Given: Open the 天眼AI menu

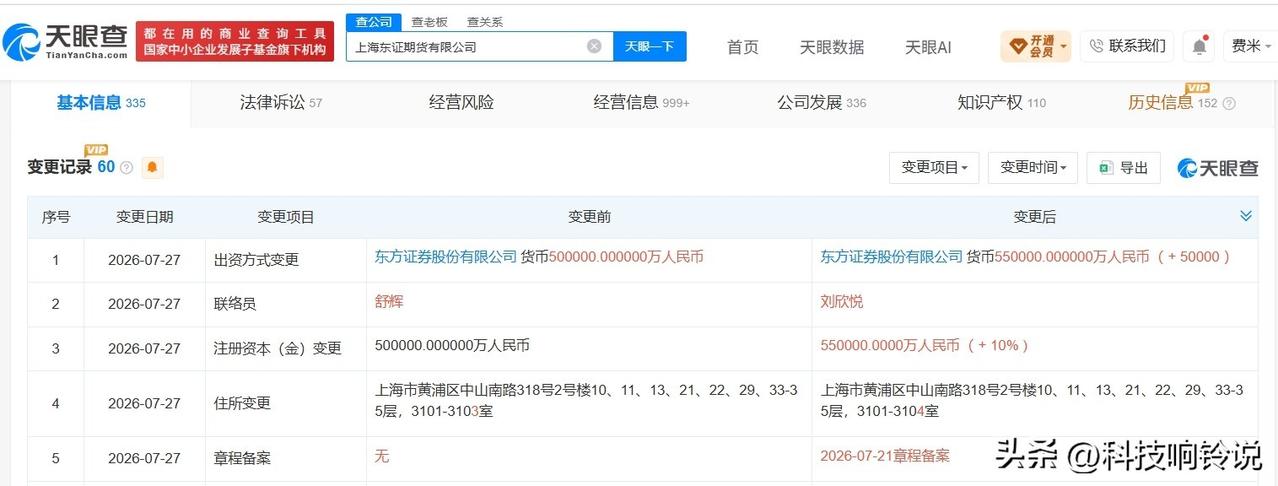Looking at the screenshot, I should (928, 47).
